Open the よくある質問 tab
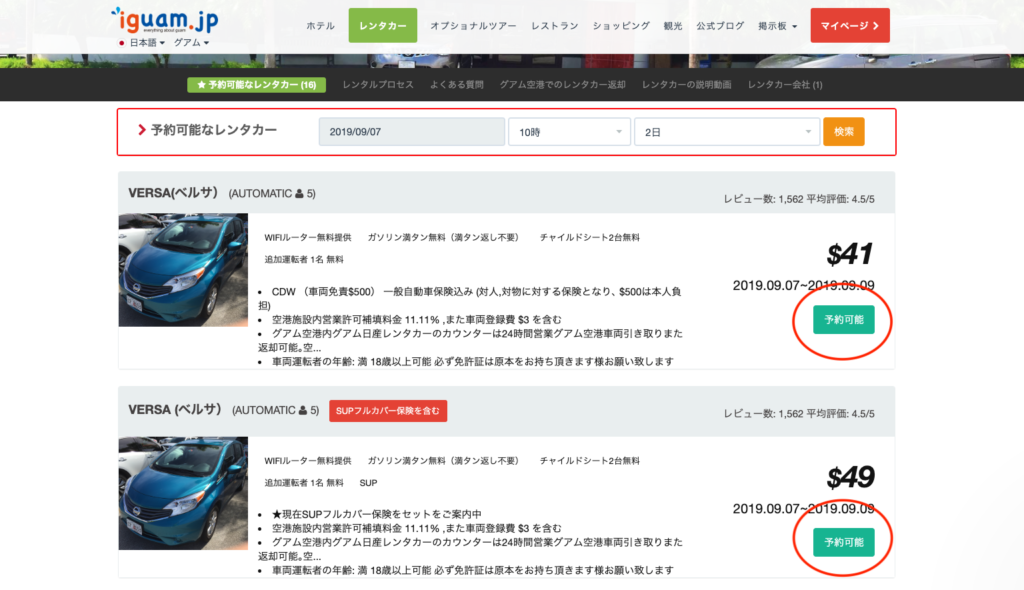The image size is (1024, 590). (x=456, y=85)
